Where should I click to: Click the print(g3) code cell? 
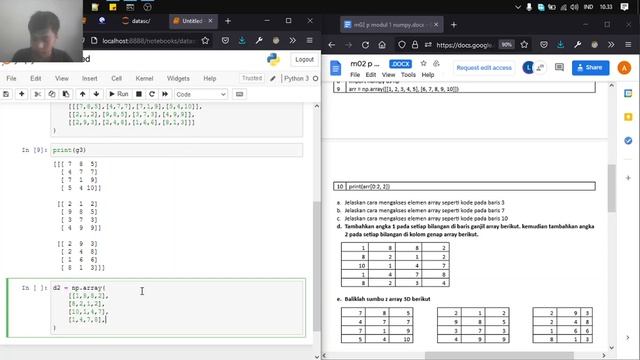pos(176,150)
